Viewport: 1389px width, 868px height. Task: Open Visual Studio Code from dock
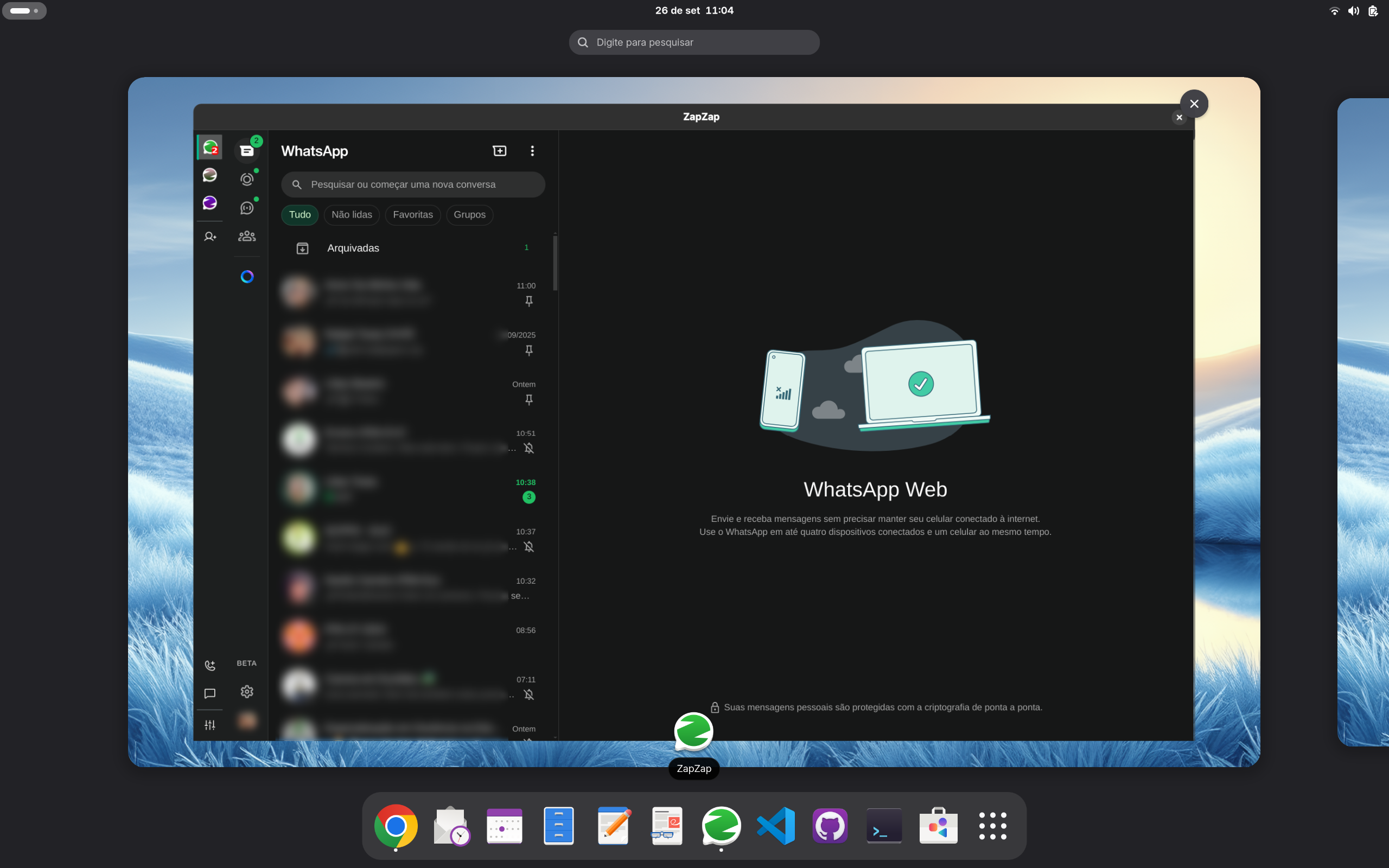(x=775, y=826)
